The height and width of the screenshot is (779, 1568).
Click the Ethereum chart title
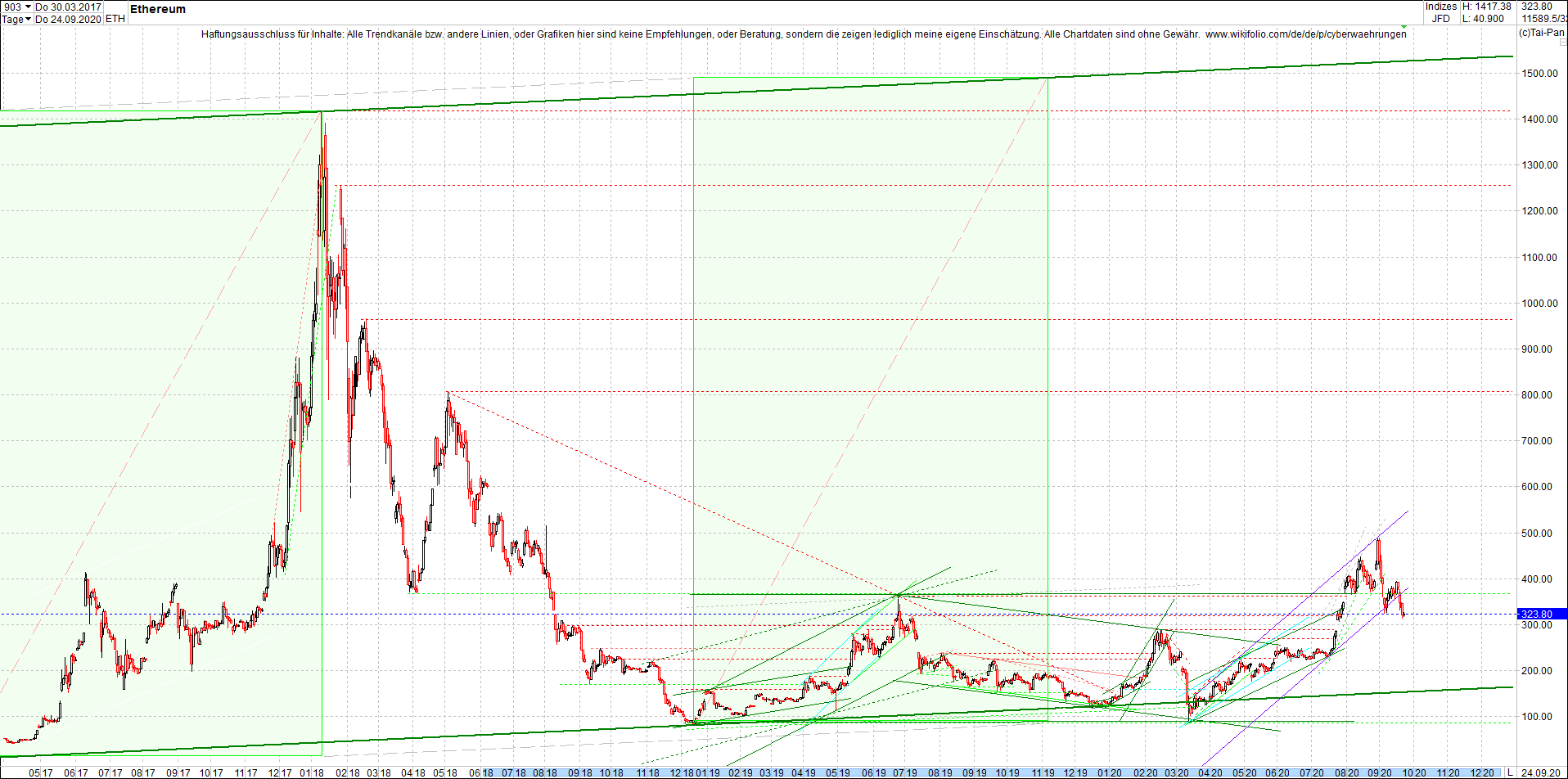[x=158, y=9]
